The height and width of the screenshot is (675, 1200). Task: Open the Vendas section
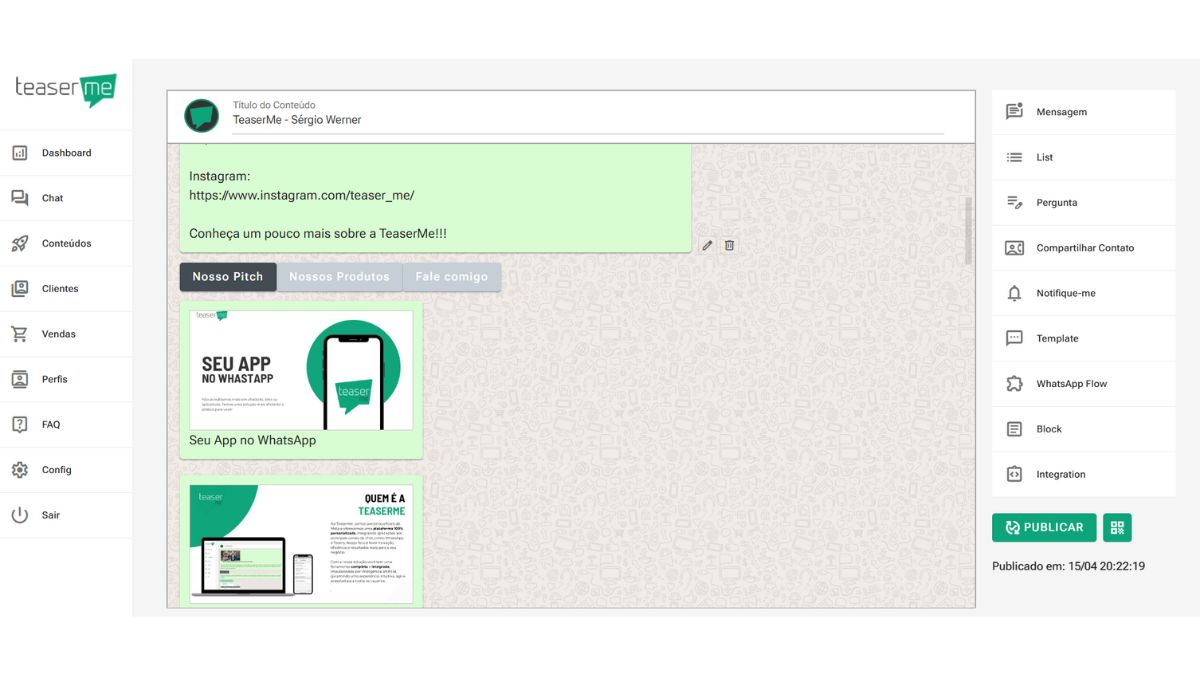(x=66, y=334)
